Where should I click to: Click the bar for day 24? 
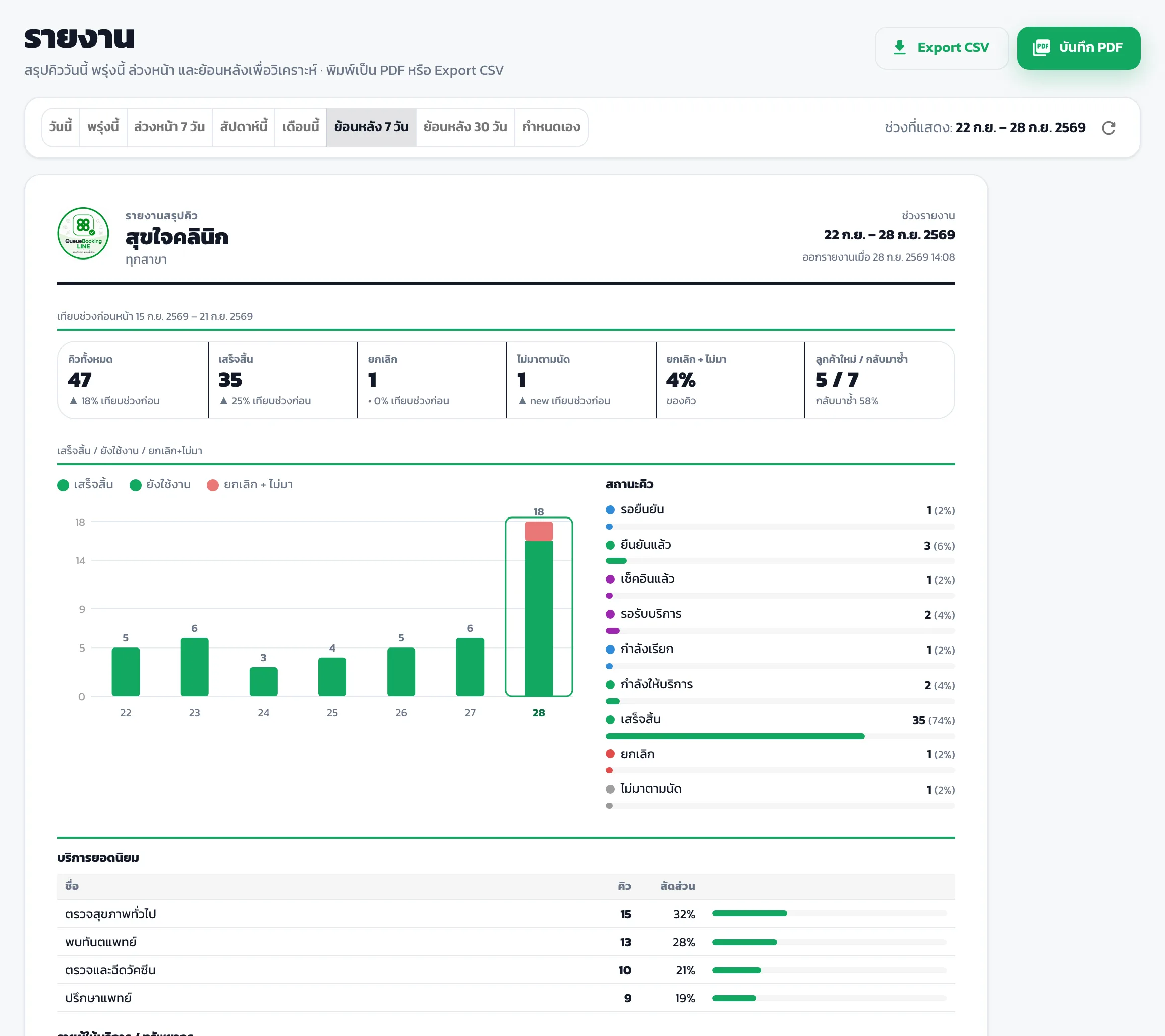click(263, 682)
